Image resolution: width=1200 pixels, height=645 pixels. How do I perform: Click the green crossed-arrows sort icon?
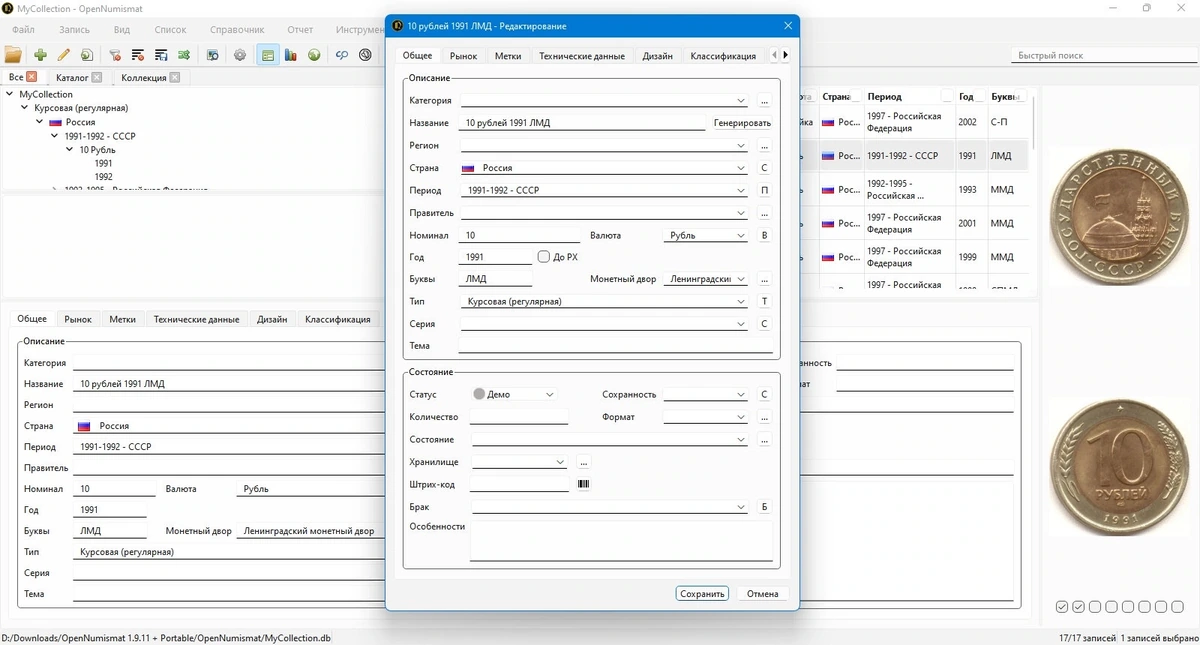[x=184, y=55]
